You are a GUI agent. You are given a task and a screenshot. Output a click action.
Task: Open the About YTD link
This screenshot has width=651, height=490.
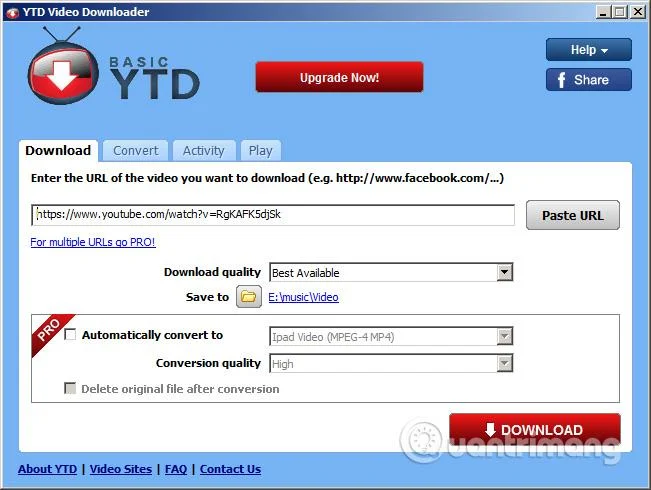(47, 469)
